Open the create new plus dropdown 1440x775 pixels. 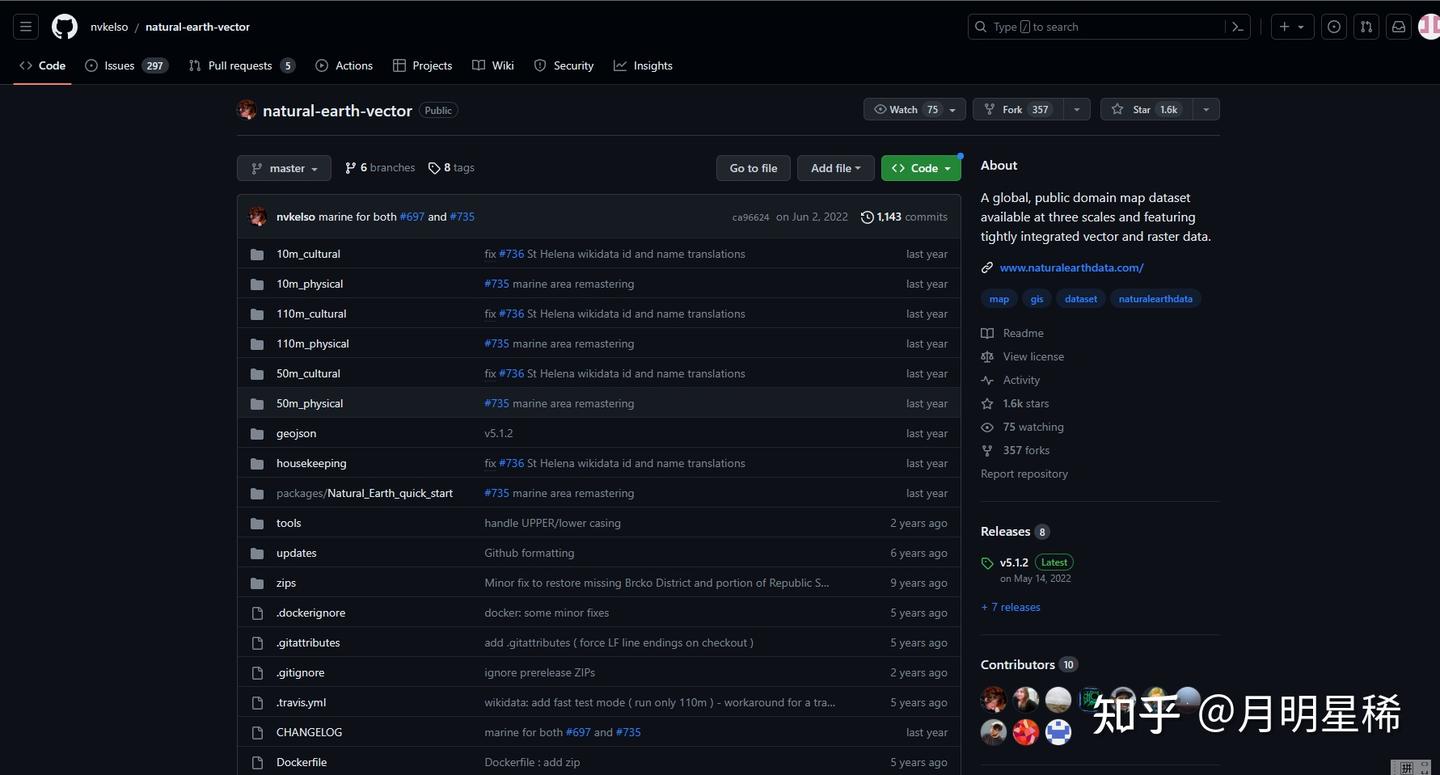[x=1291, y=27]
